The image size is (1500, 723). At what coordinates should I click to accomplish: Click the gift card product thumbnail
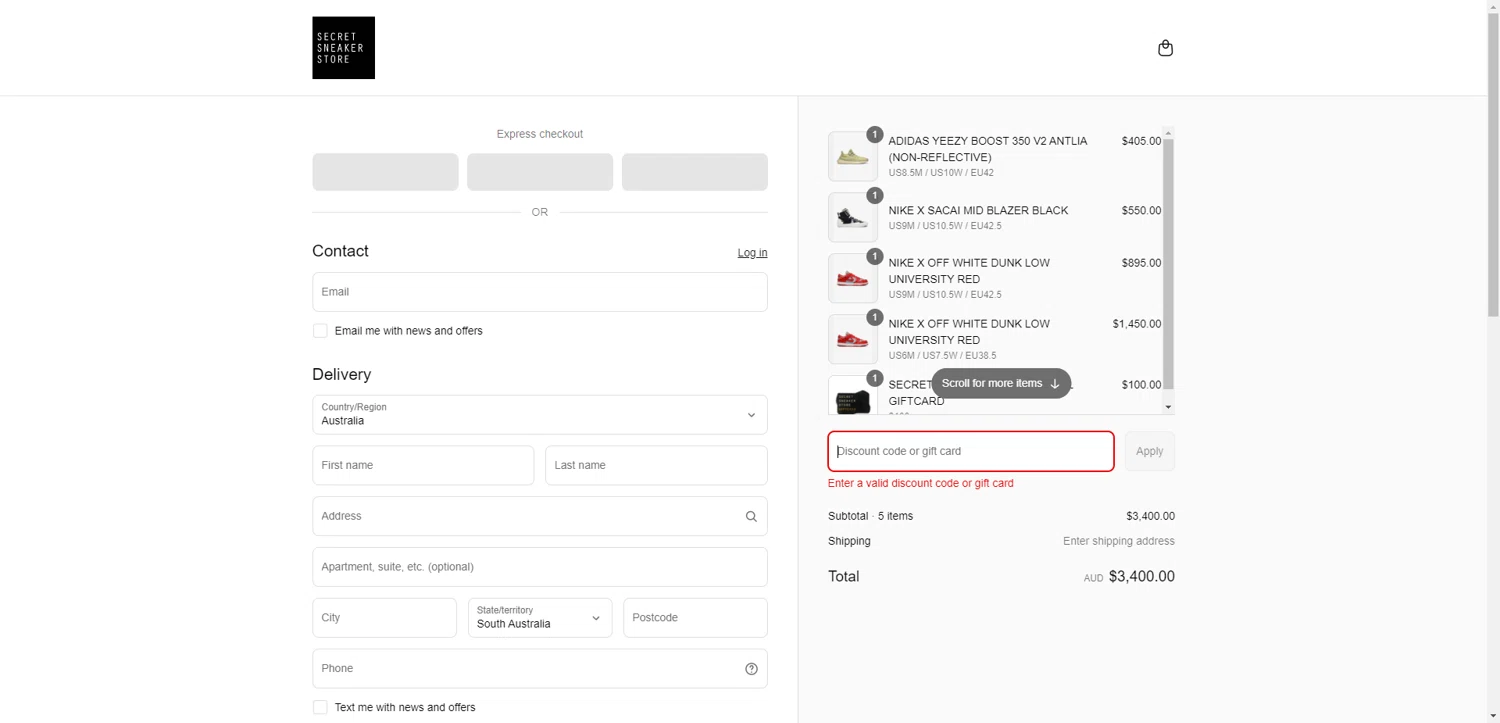(x=853, y=395)
